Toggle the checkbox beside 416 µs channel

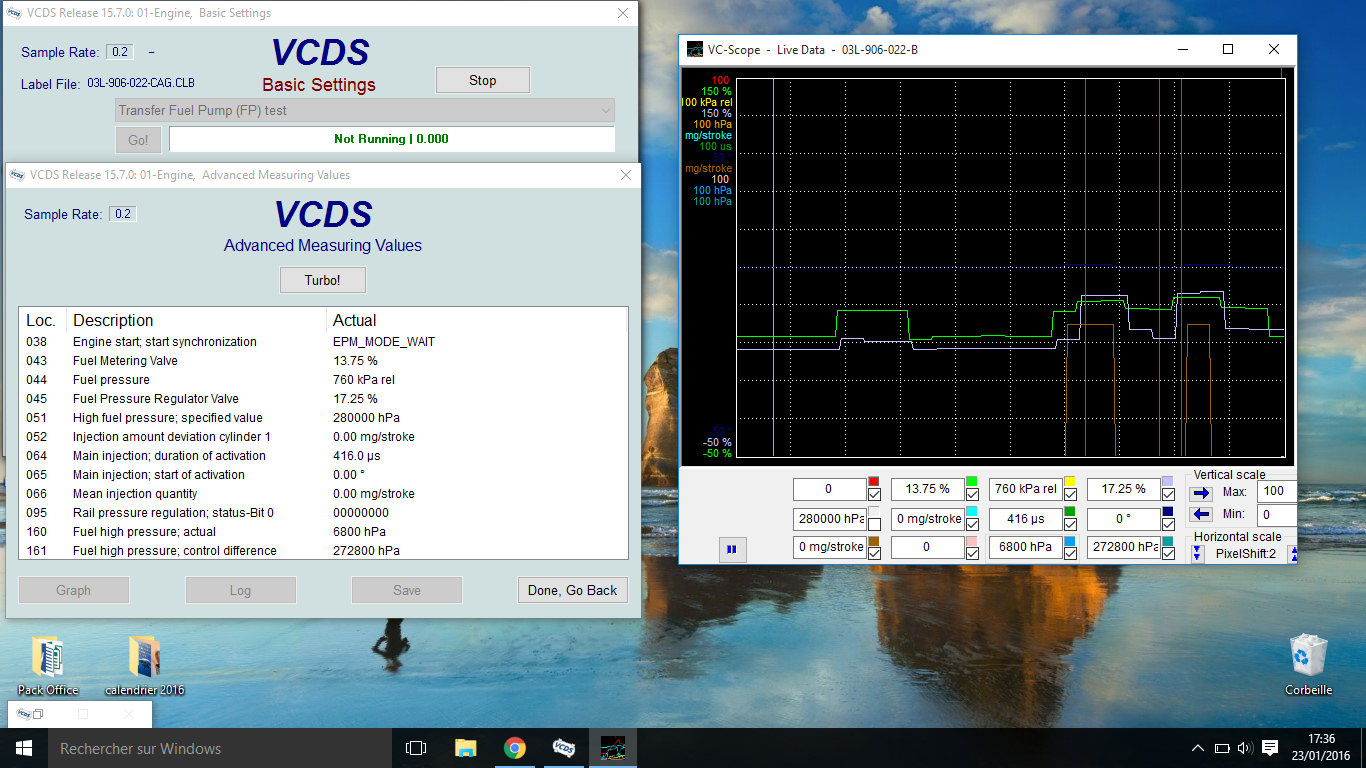pyautogui.click(x=1070, y=524)
